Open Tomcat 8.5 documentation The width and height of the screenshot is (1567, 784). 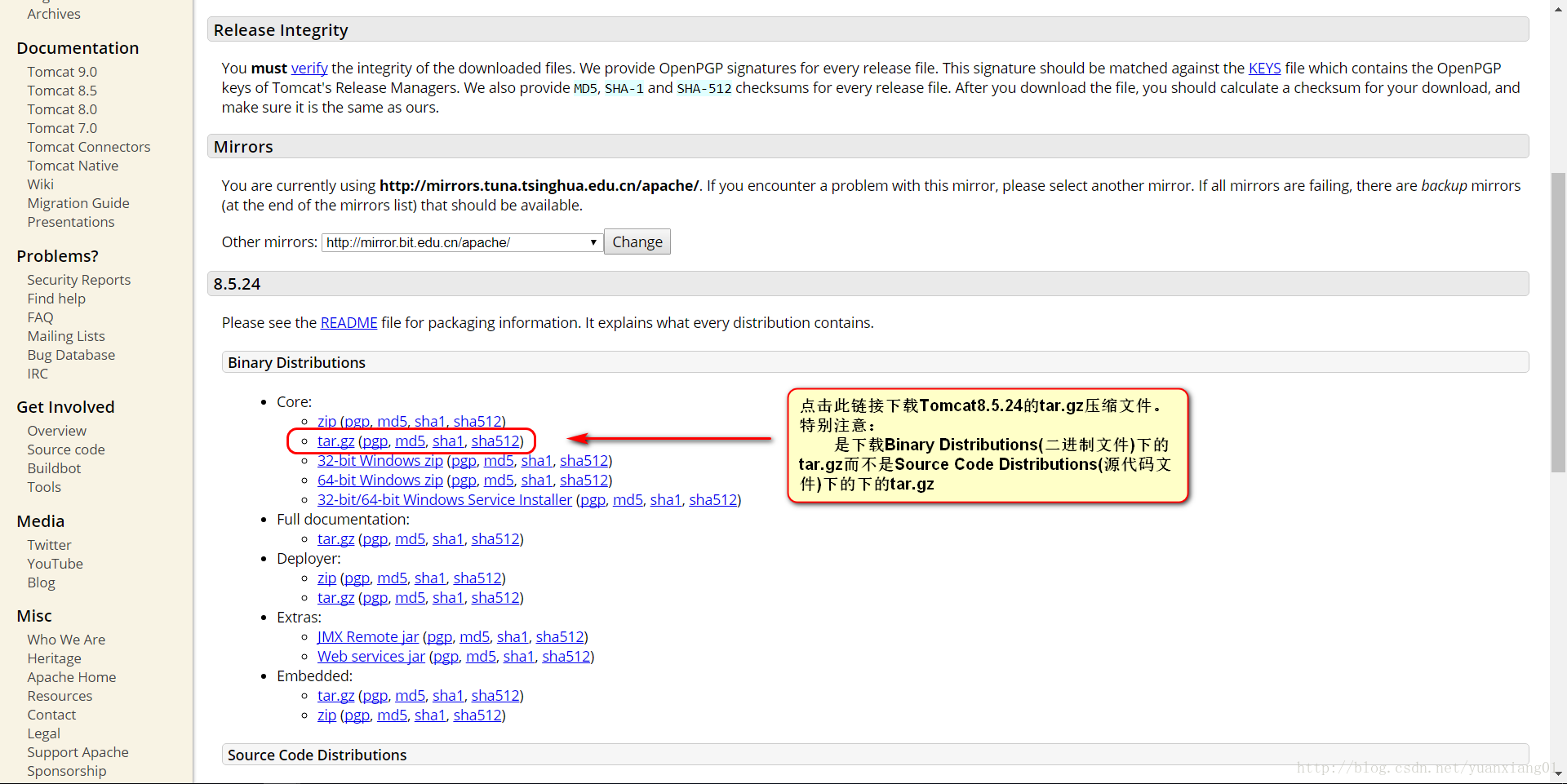tap(62, 91)
